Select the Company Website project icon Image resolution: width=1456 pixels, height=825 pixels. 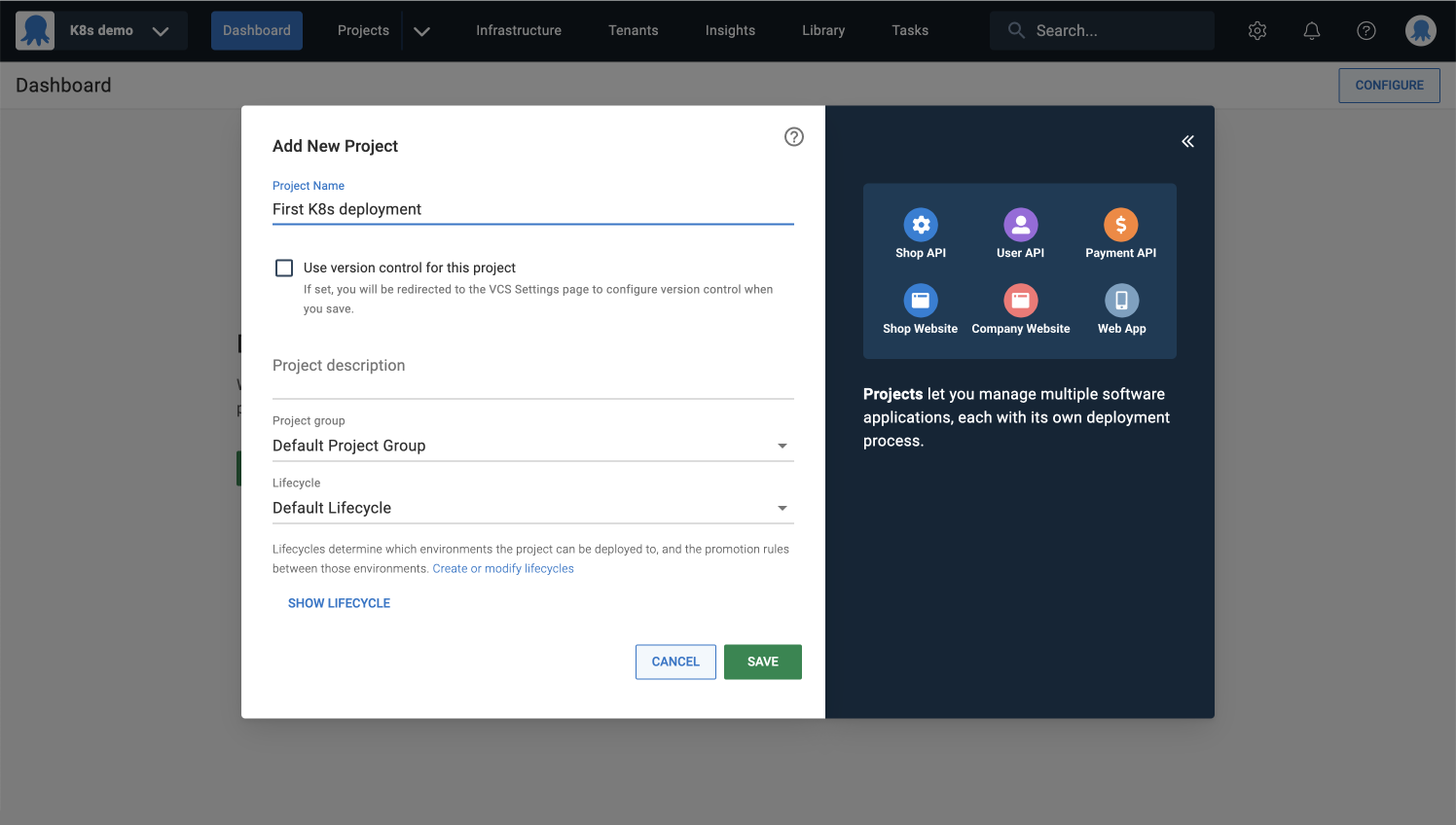coord(1020,301)
